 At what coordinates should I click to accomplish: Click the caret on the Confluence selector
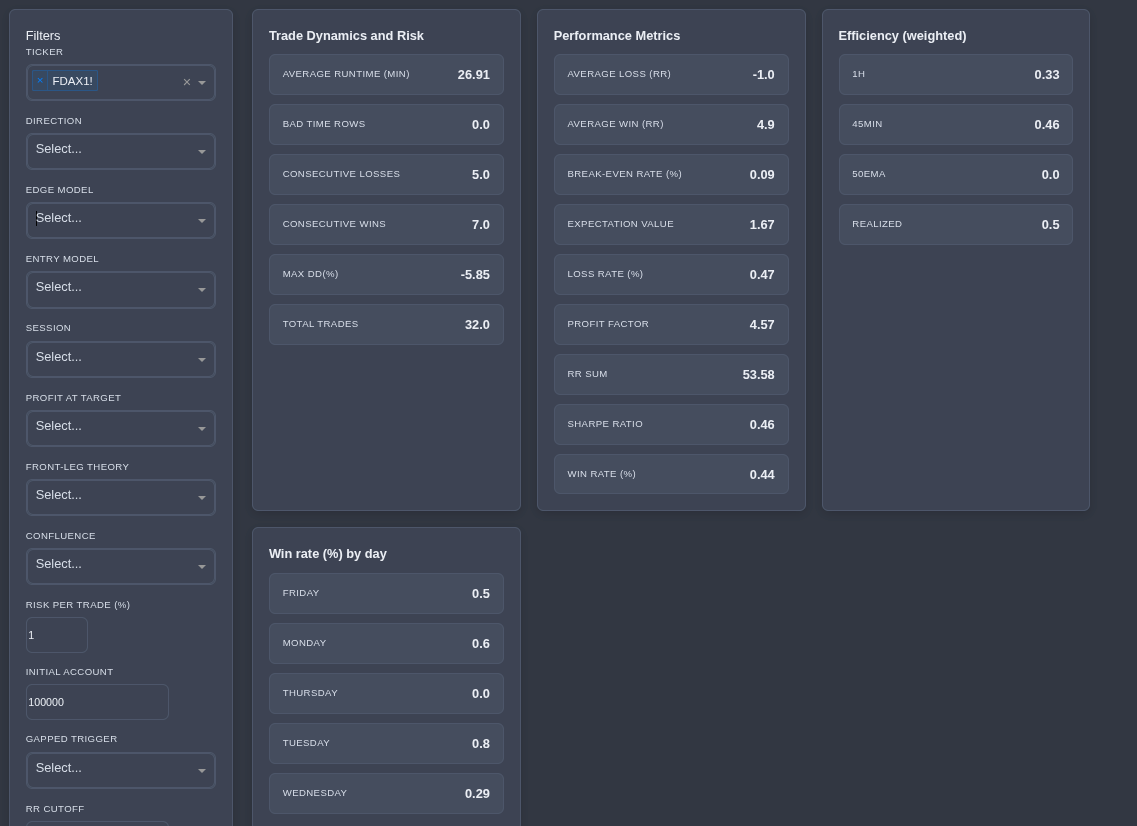click(x=202, y=566)
